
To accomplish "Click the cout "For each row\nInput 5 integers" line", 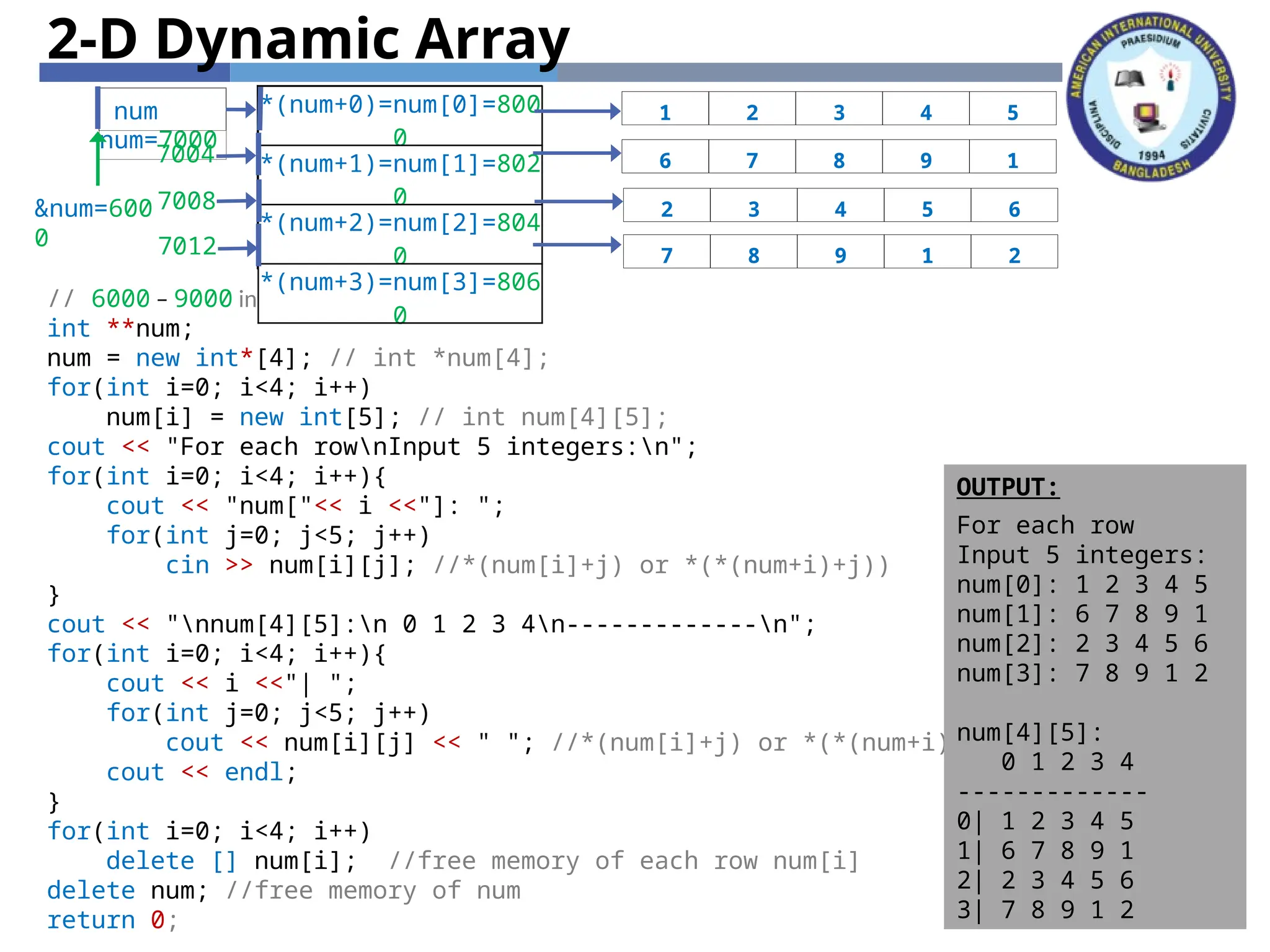I will pos(372,447).
